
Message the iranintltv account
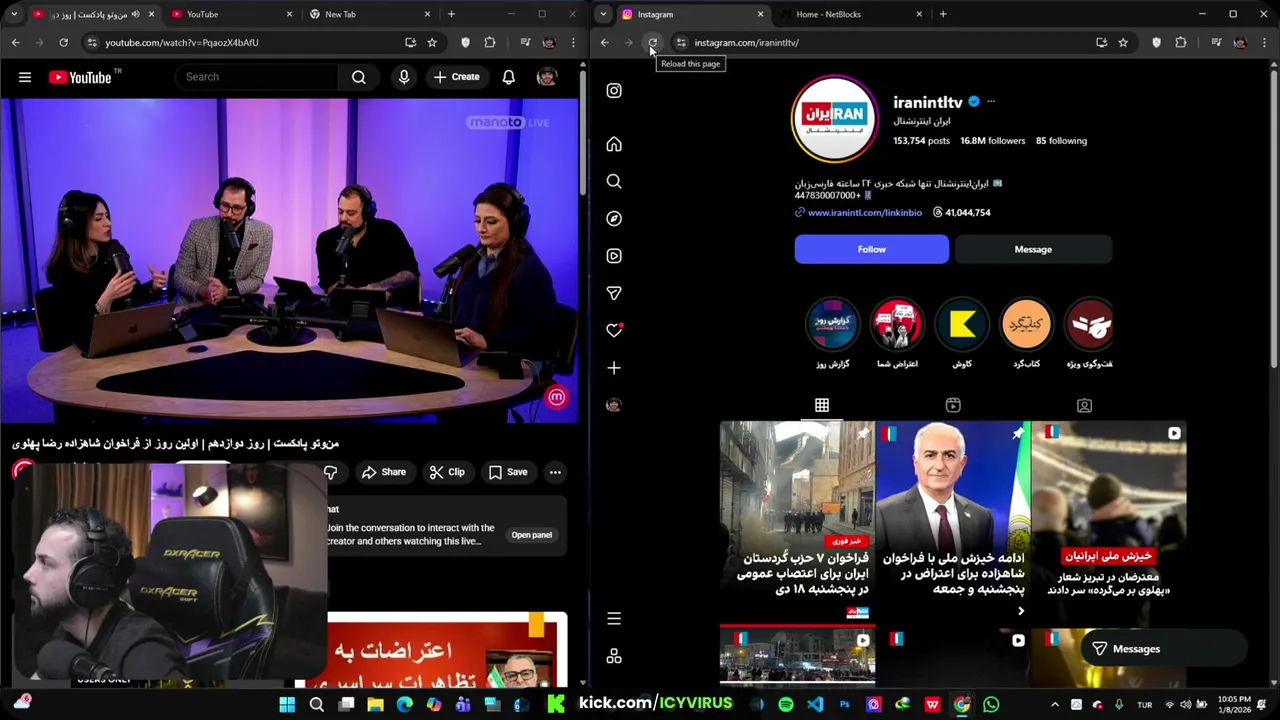1033,249
